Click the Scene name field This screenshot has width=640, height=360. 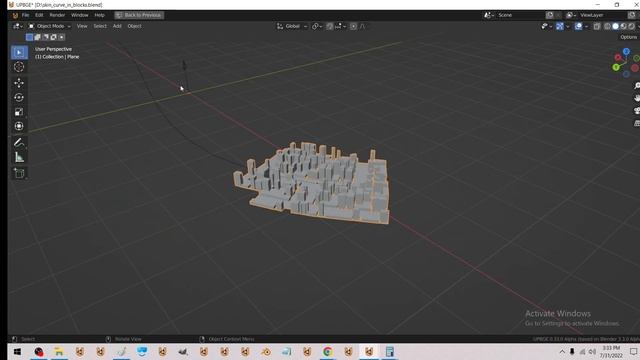[x=519, y=15]
